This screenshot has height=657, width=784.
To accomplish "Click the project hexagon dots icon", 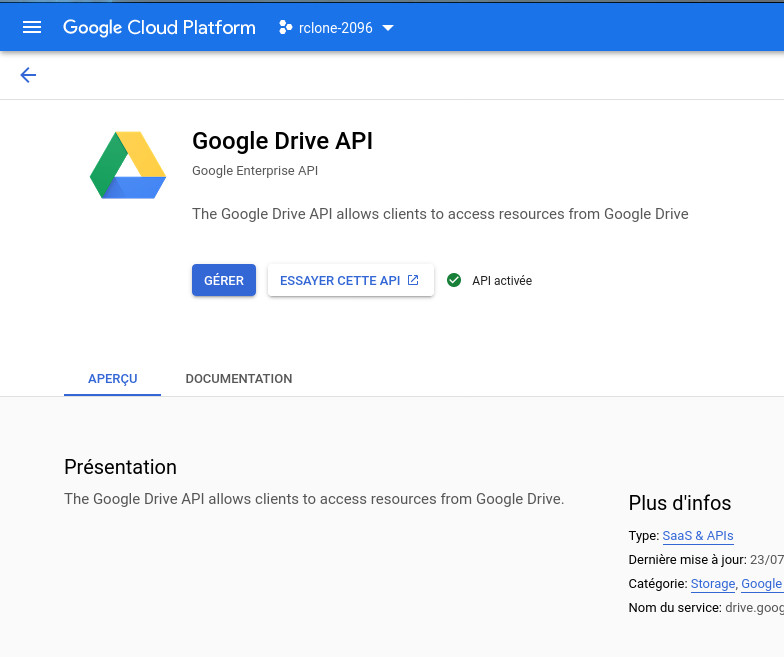I will coord(286,28).
